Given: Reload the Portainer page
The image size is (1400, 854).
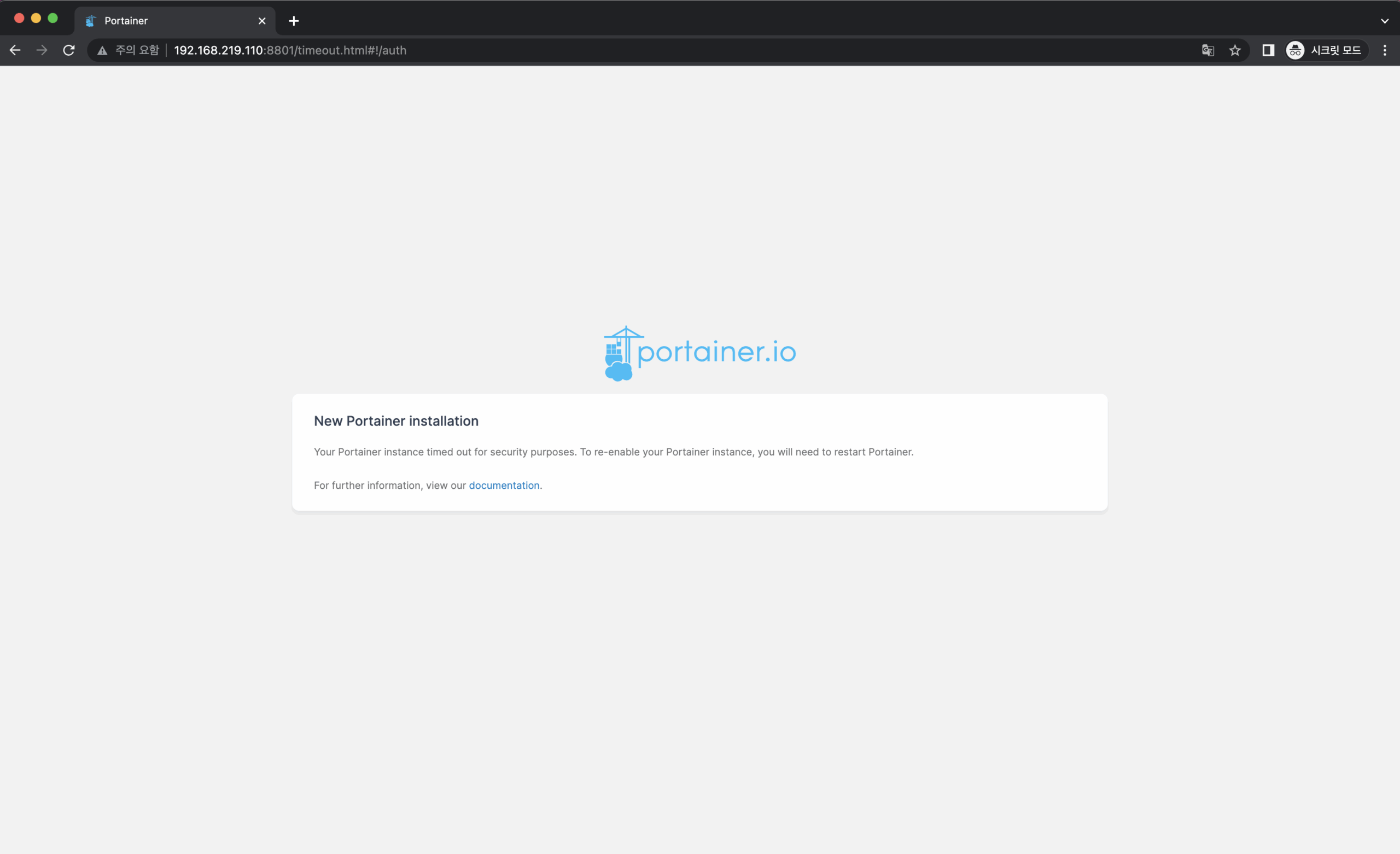Looking at the screenshot, I should tap(69, 50).
